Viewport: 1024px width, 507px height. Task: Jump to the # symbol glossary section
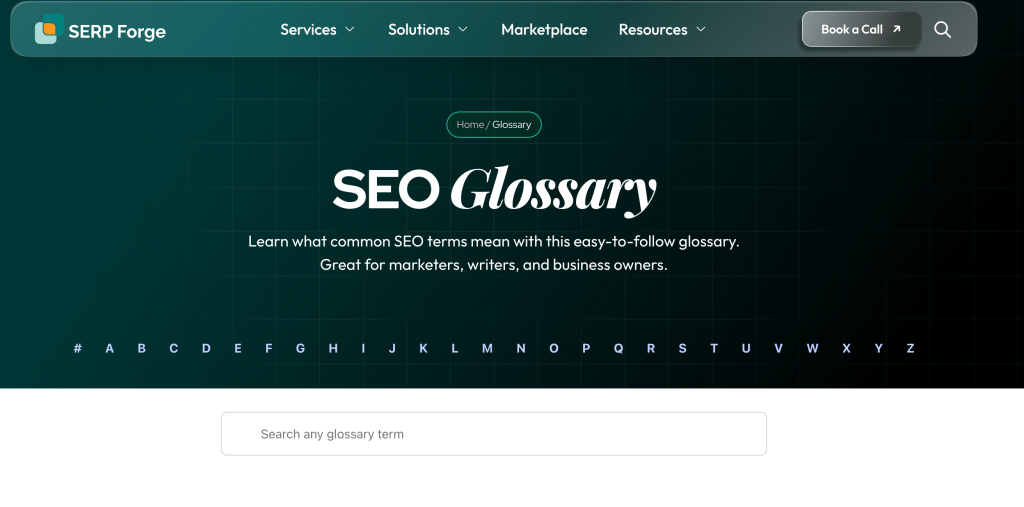coord(78,348)
